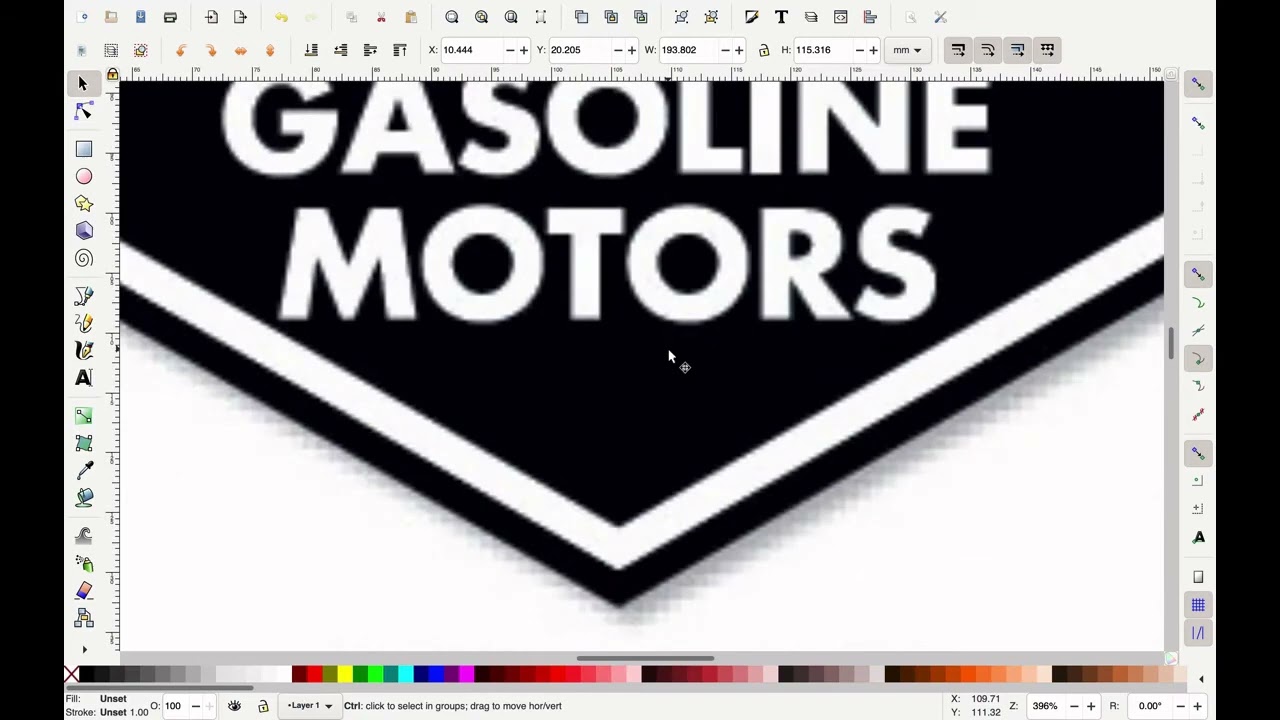This screenshot has width=1280, height=720.
Task: Toggle width and height ratio lock
Action: coord(764,50)
